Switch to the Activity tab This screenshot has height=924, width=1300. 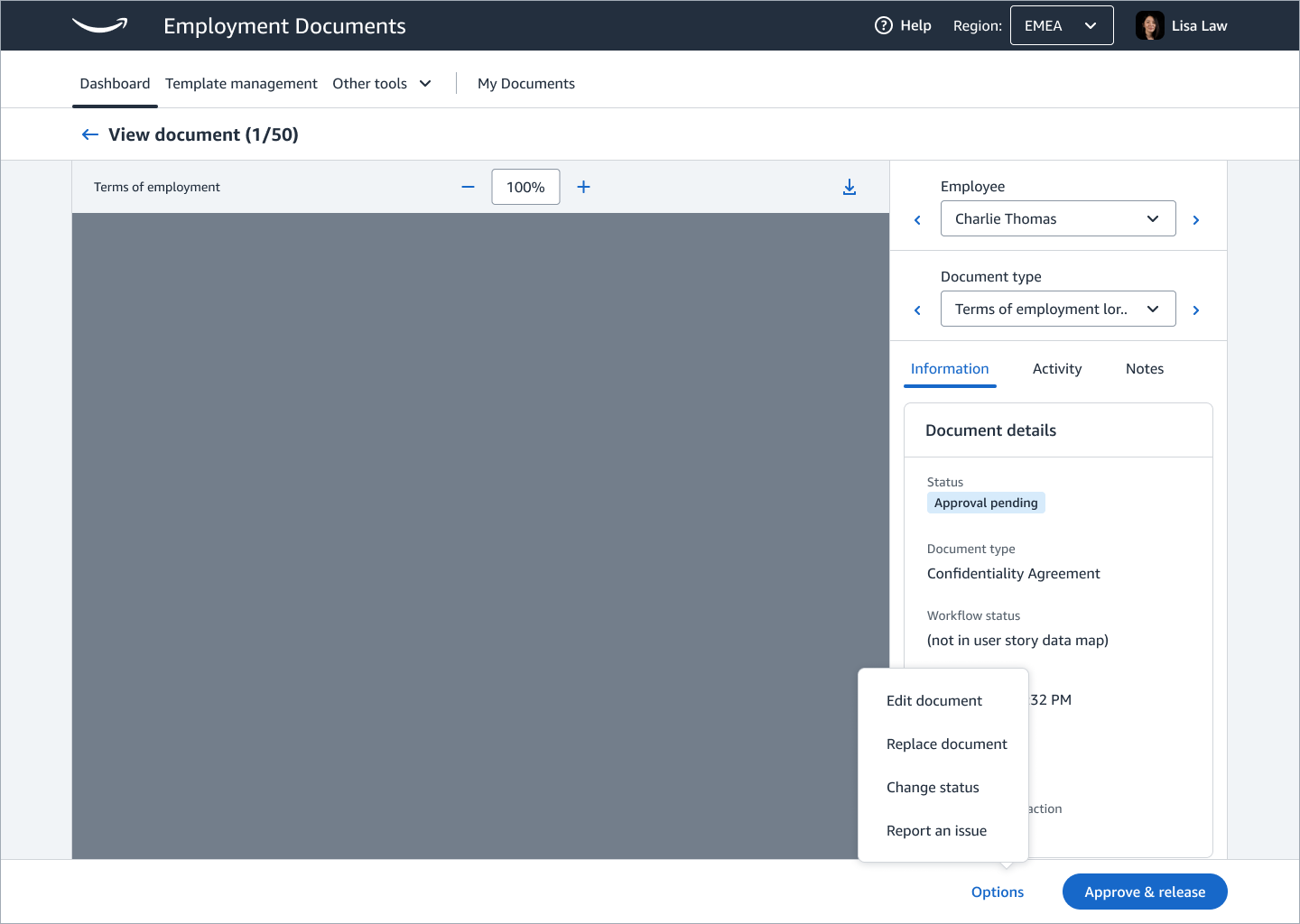(x=1057, y=368)
